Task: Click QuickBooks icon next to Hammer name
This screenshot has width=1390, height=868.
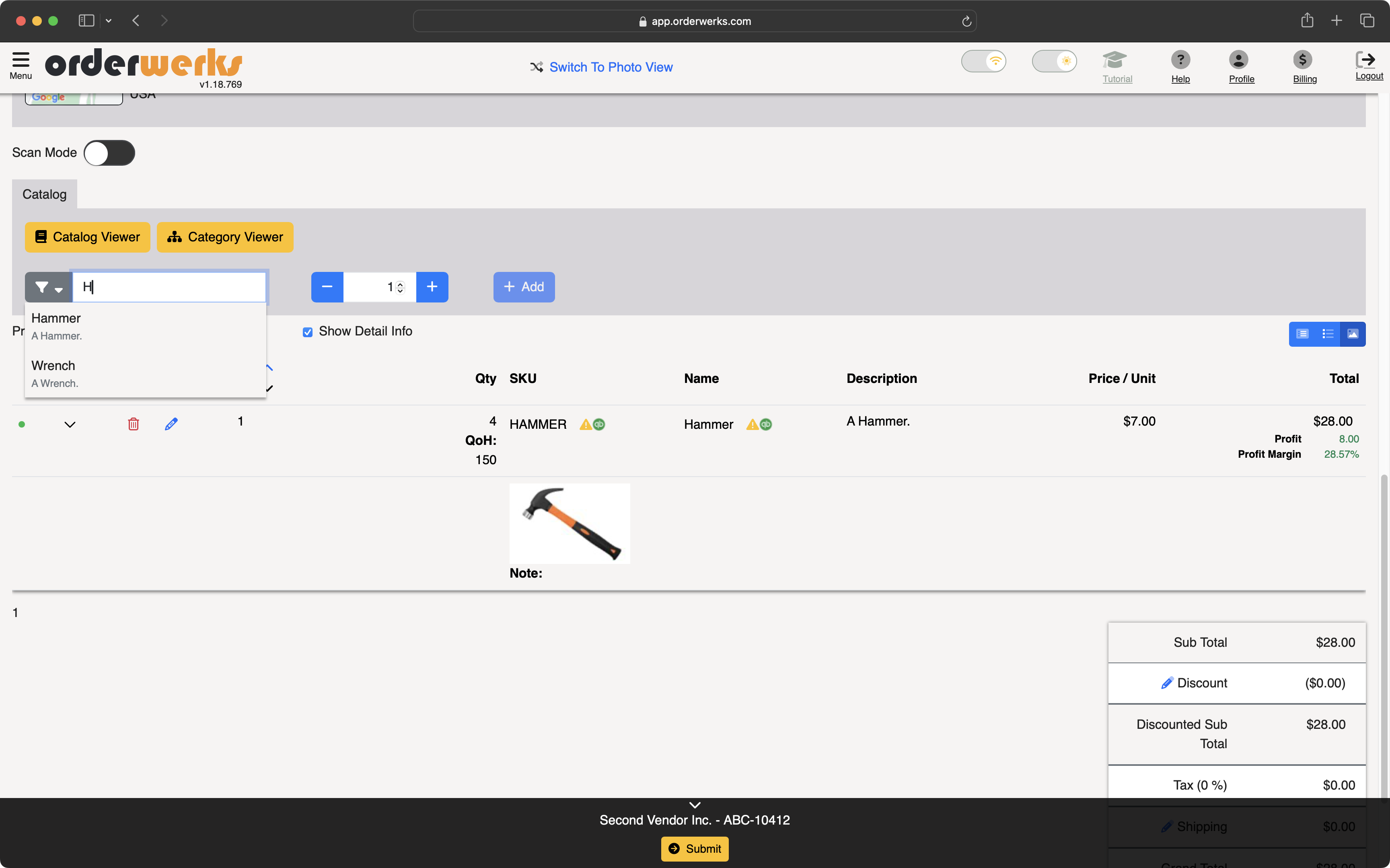Action: (766, 425)
